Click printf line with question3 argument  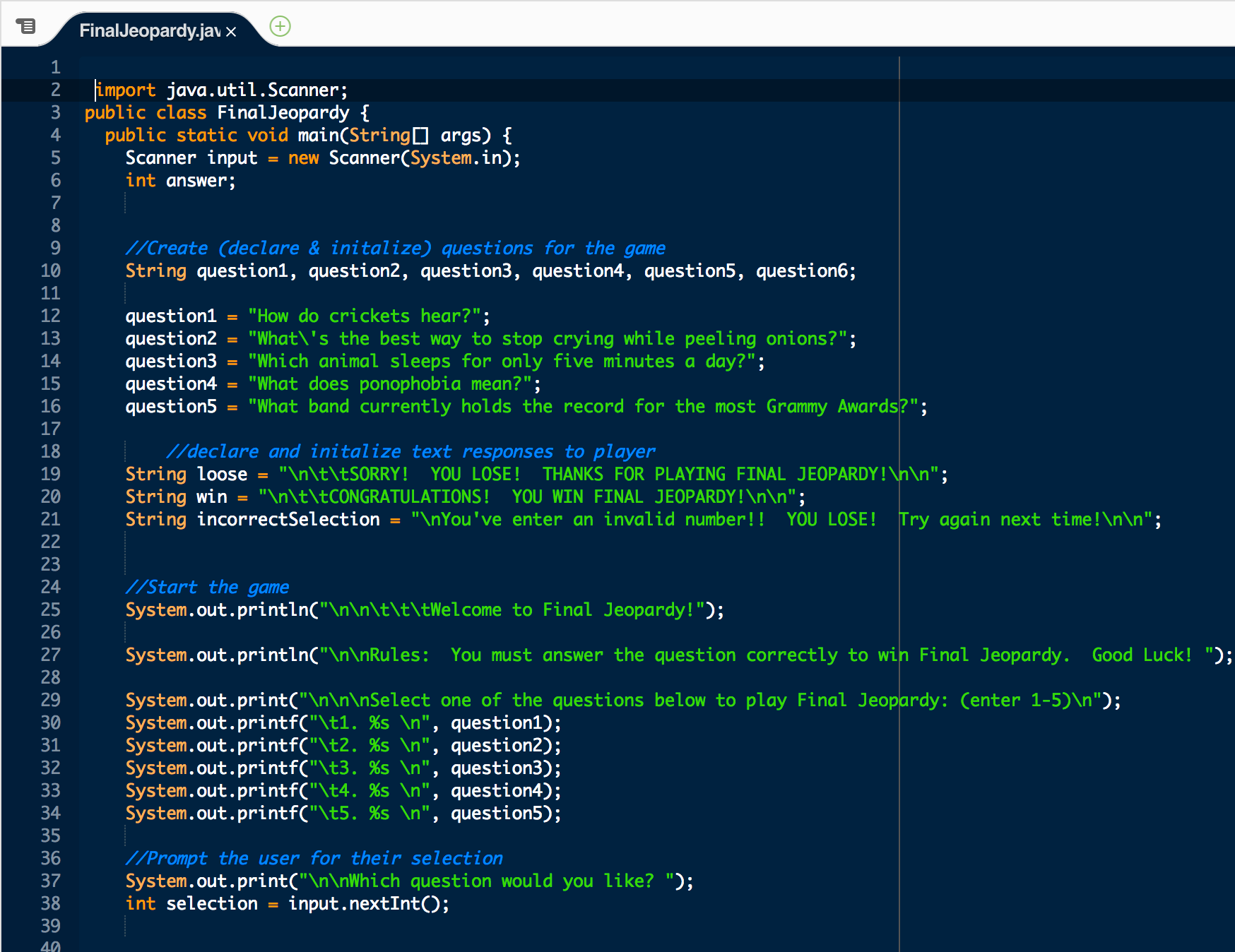pos(343,768)
